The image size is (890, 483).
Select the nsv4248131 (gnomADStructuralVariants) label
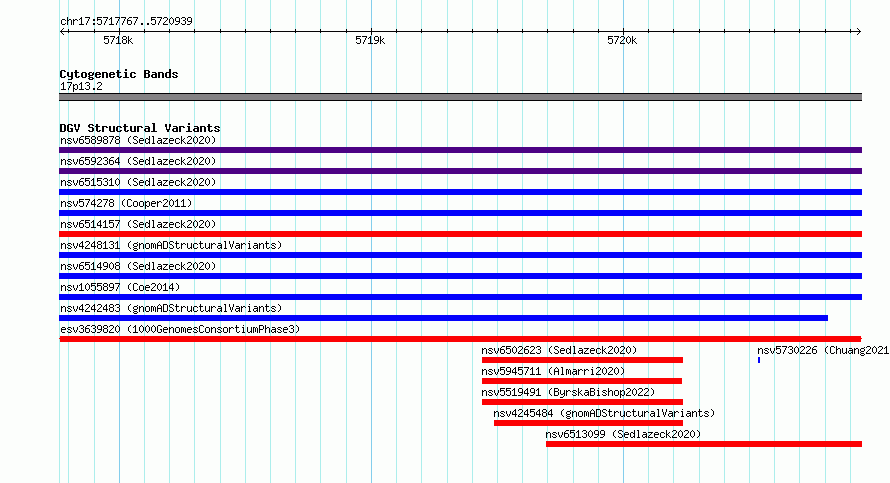coord(171,245)
